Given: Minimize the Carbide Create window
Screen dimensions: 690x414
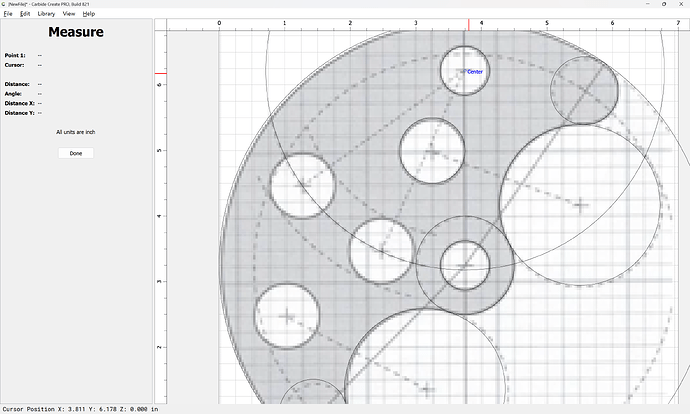Looking at the screenshot, I should (648, 4).
